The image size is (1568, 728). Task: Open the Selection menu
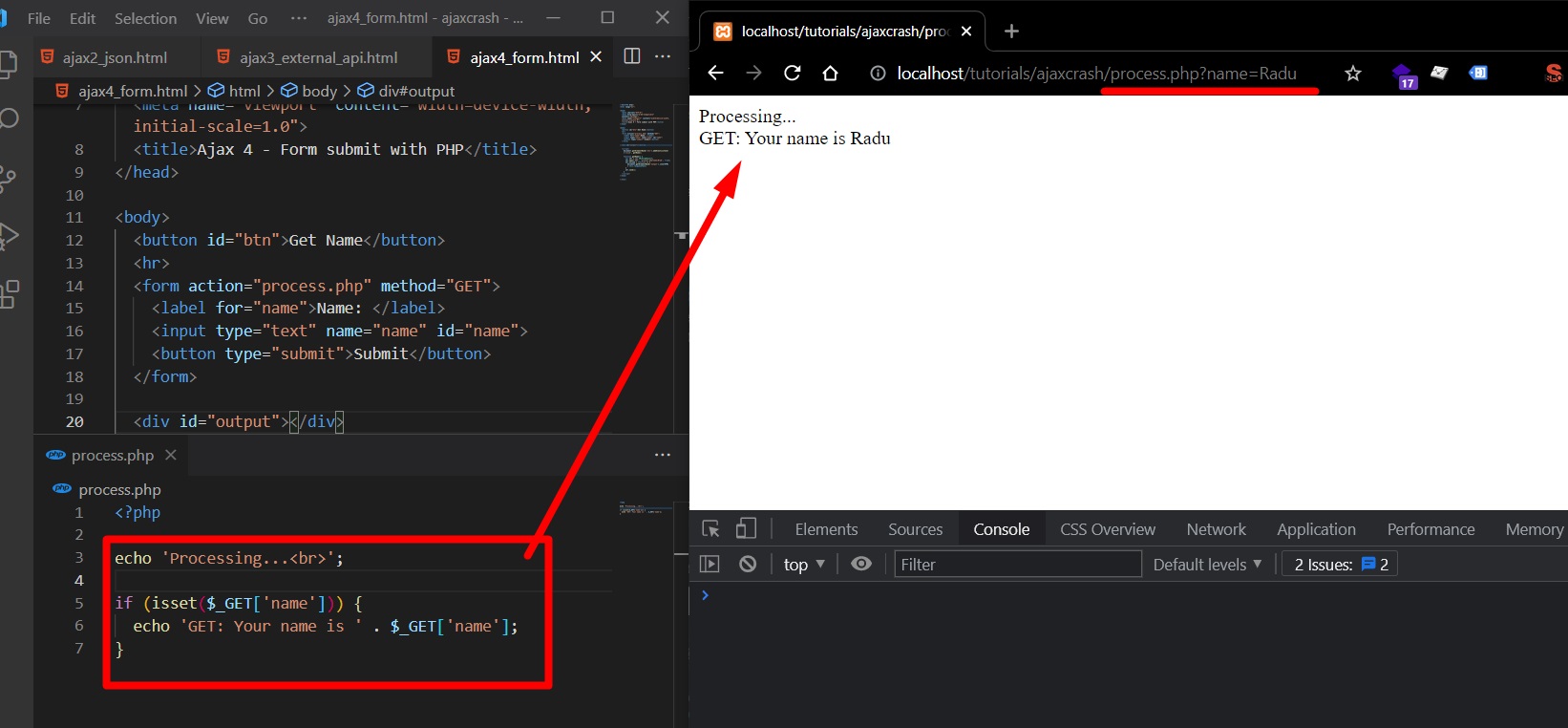point(145,18)
